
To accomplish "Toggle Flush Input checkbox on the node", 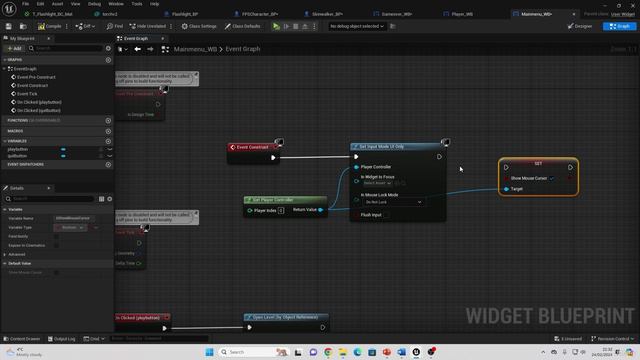I will tap(386, 215).
